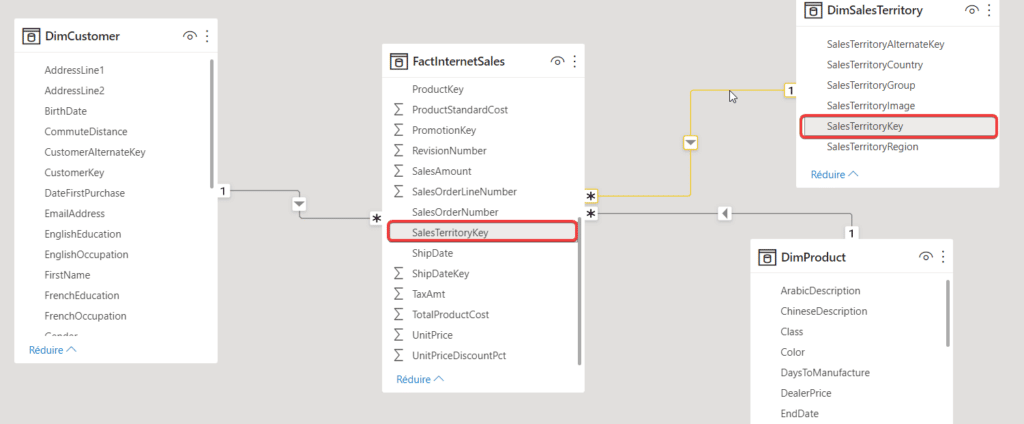Open DimProduct more options menu
Image resolution: width=1024 pixels, height=424 pixels.
pos(943,257)
